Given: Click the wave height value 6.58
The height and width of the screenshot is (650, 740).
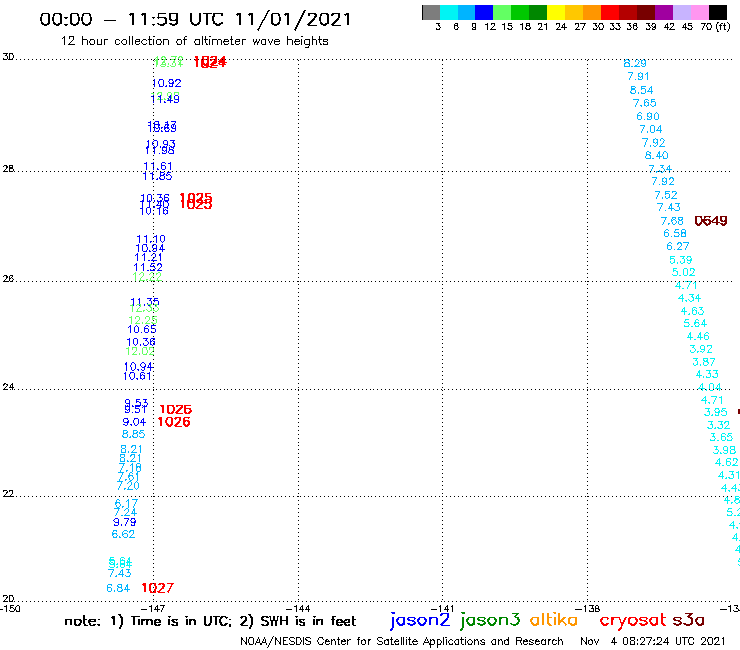Looking at the screenshot, I should [x=674, y=233].
